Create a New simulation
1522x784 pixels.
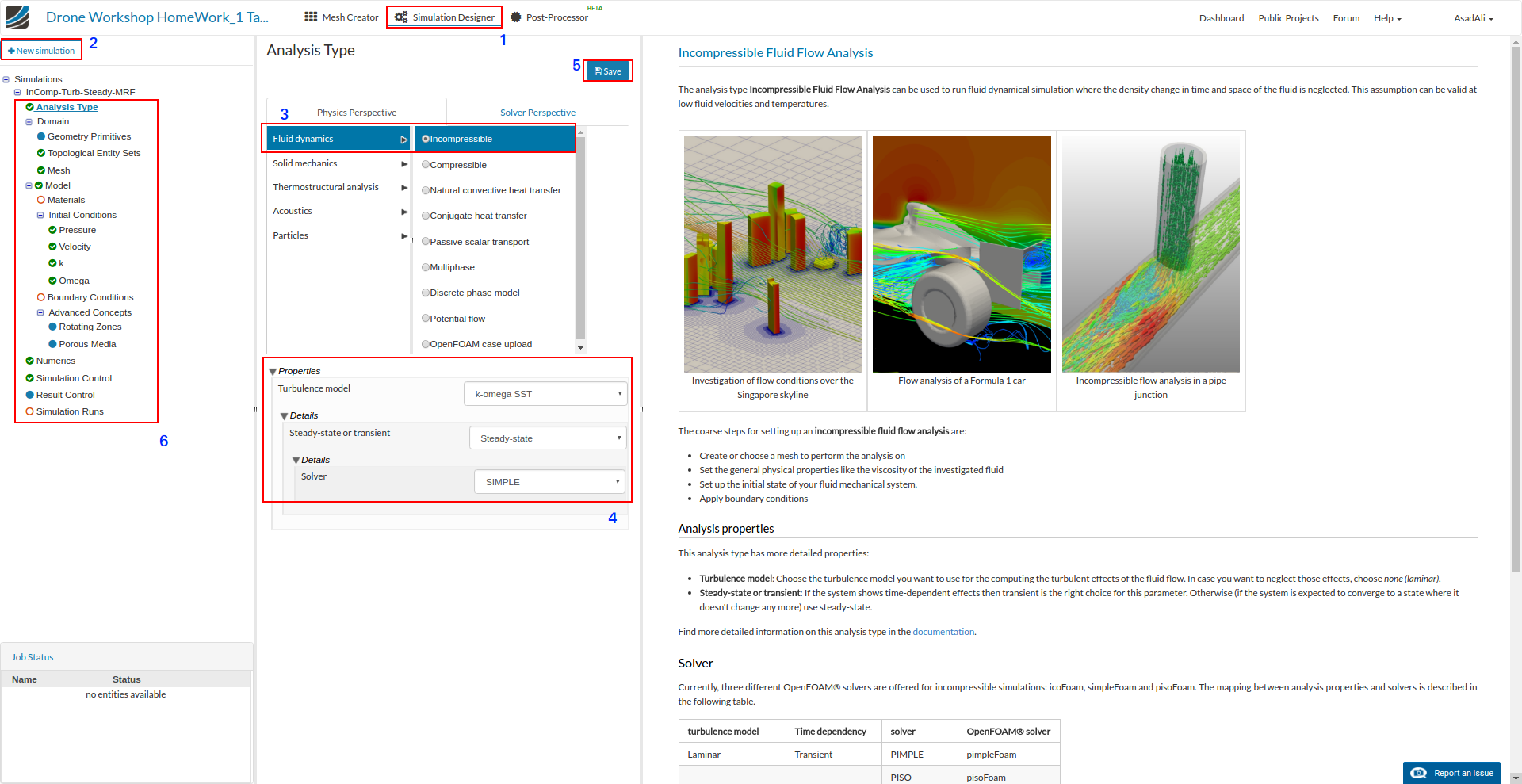click(x=41, y=51)
